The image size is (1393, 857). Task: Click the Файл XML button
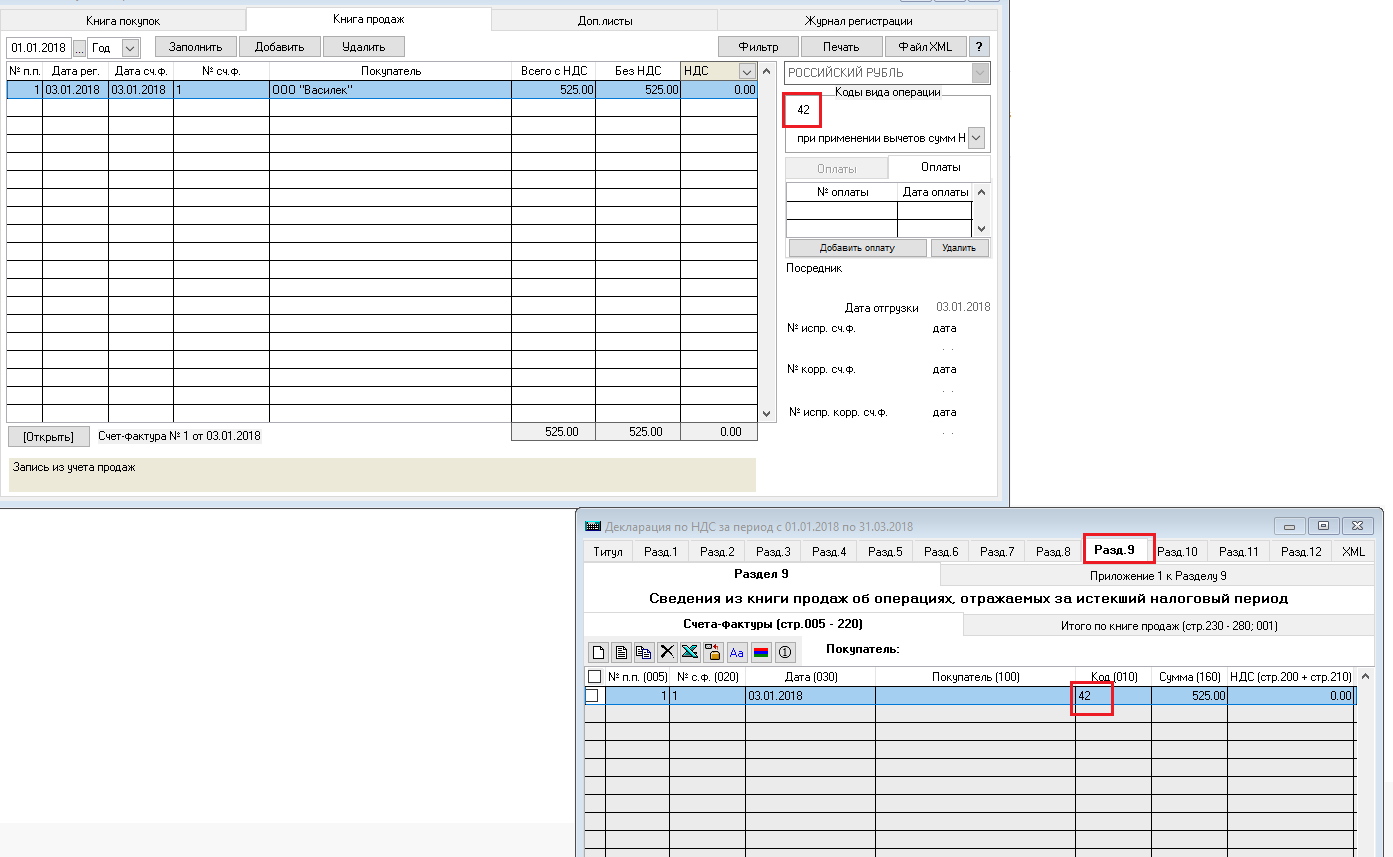[926, 47]
